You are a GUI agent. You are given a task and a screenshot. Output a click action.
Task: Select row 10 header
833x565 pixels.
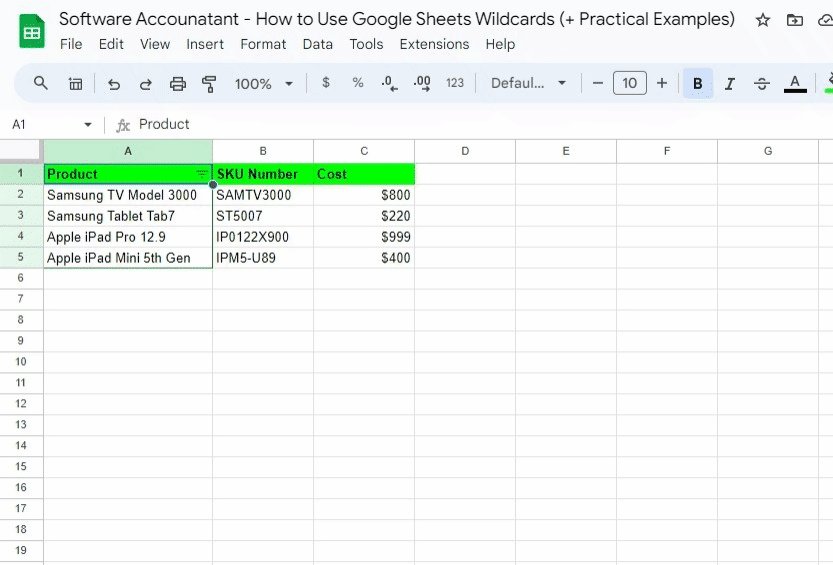21,362
